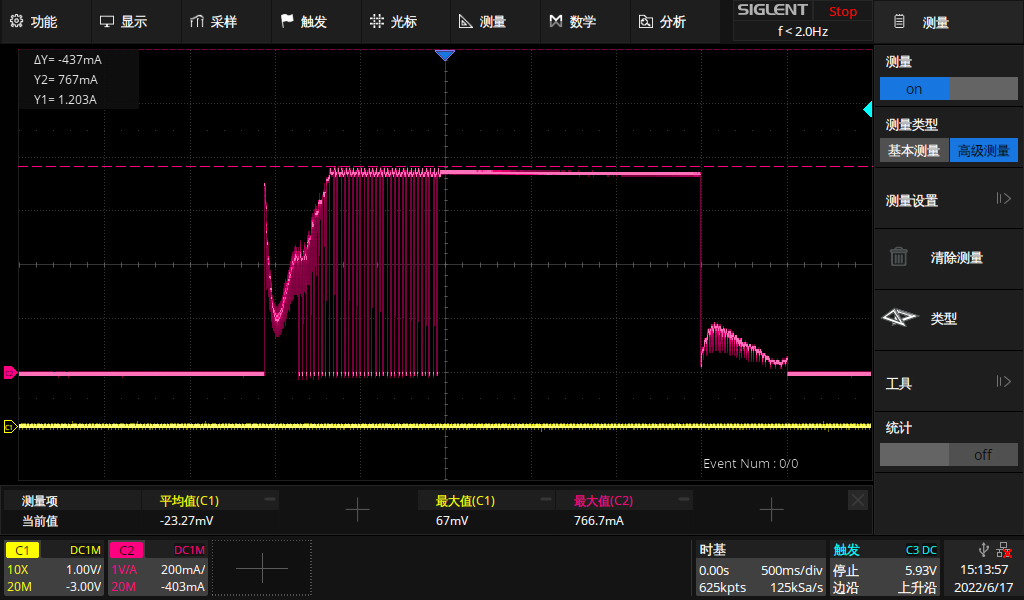Click the blue trigger position marker
Image resolution: width=1024 pixels, height=600 pixels.
pyautogui.click(x=444, y=55)
